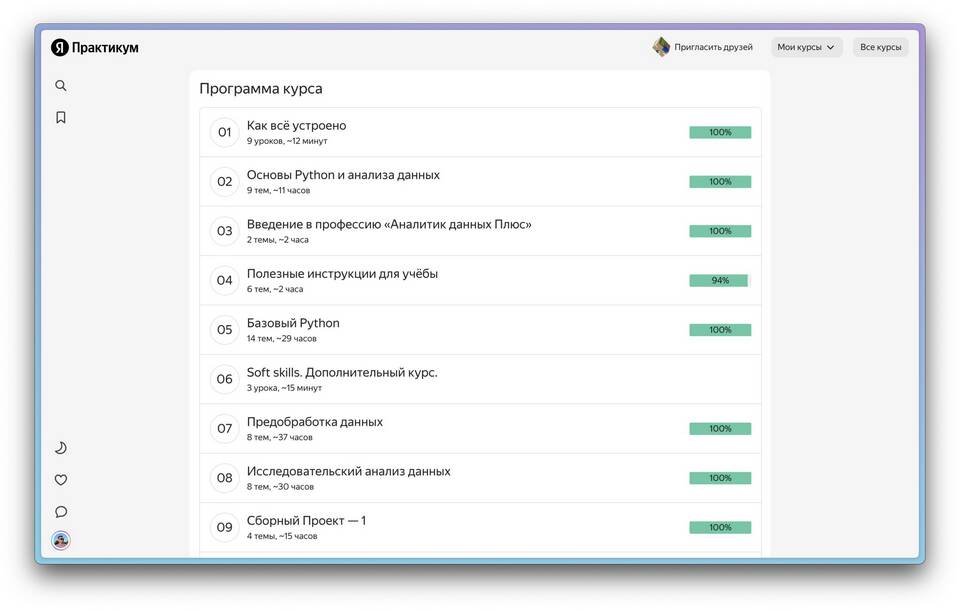Click the 100% progress bar for Предобработка данных
This screenshot has height=610, width=960.
point(719,429)
